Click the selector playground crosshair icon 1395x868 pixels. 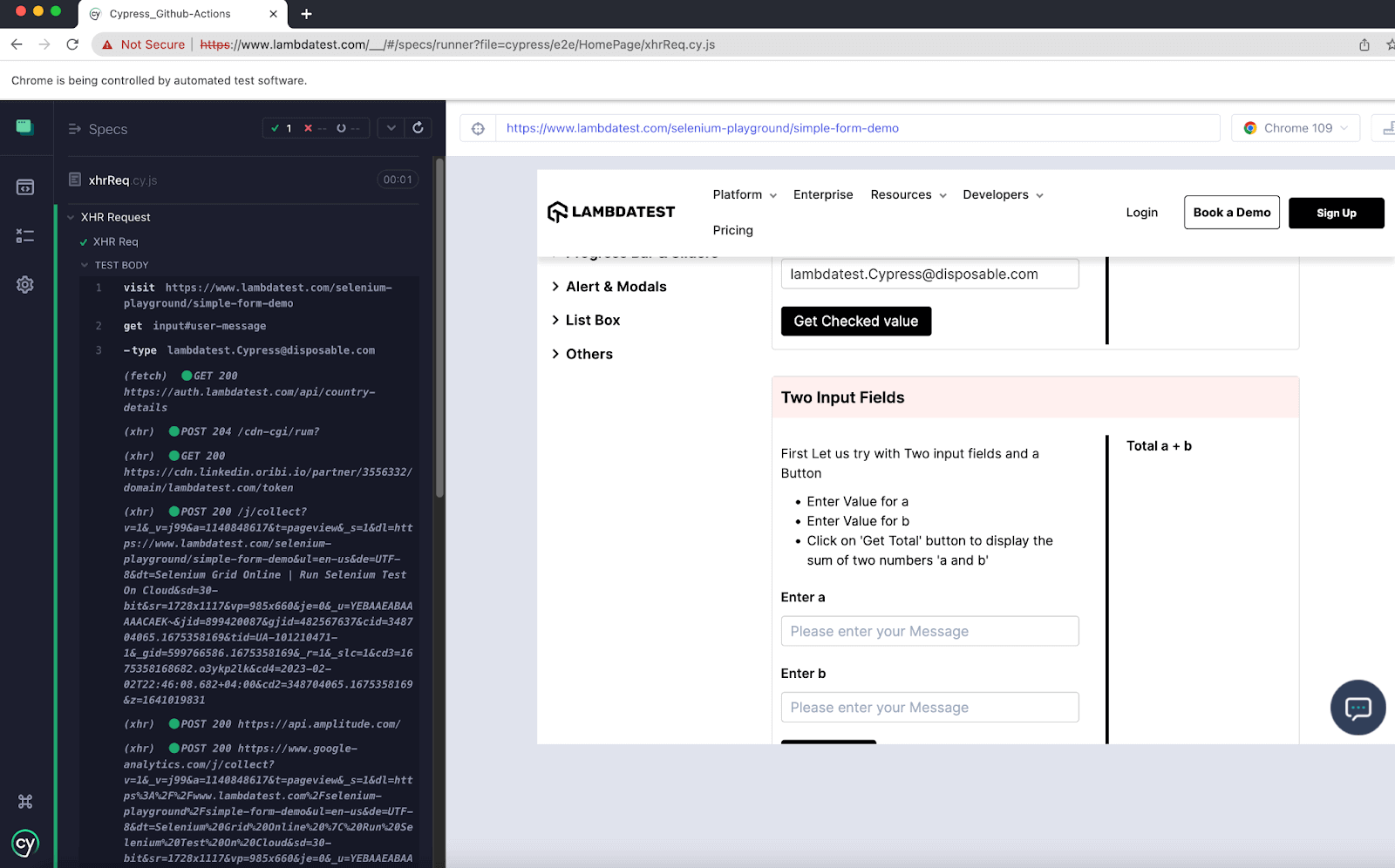478,128
